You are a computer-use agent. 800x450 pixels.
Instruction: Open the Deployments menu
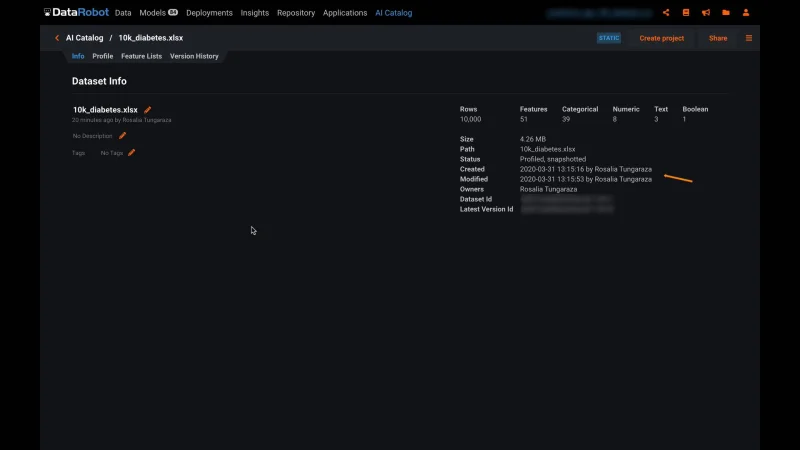pyautogui.click(x=209, y=13)
